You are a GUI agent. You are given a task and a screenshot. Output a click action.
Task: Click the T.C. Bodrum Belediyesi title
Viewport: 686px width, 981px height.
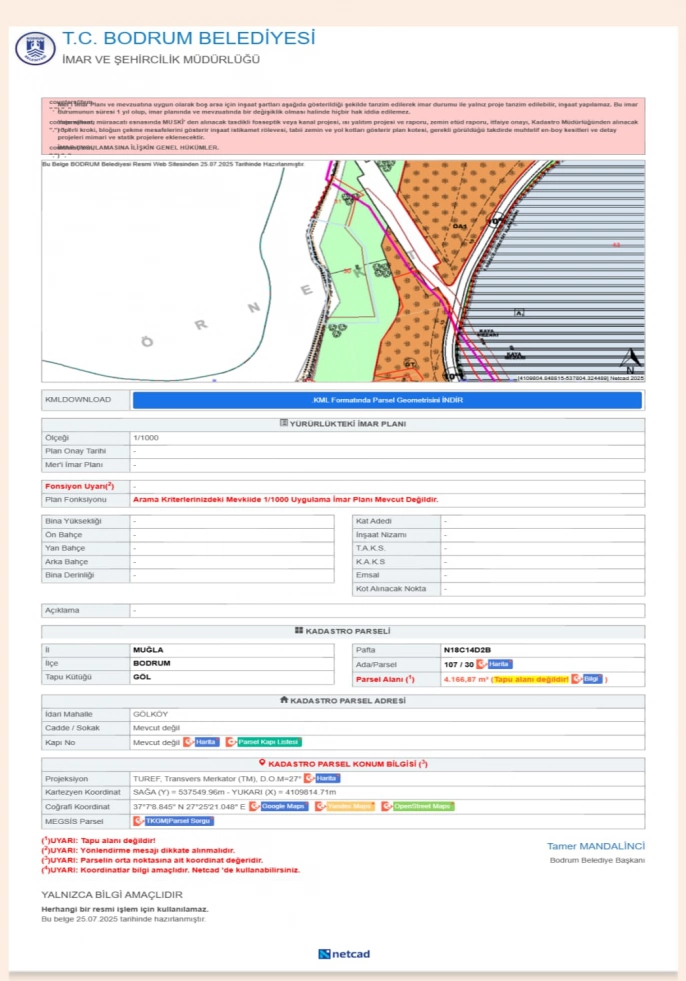(x=188, y=38)
